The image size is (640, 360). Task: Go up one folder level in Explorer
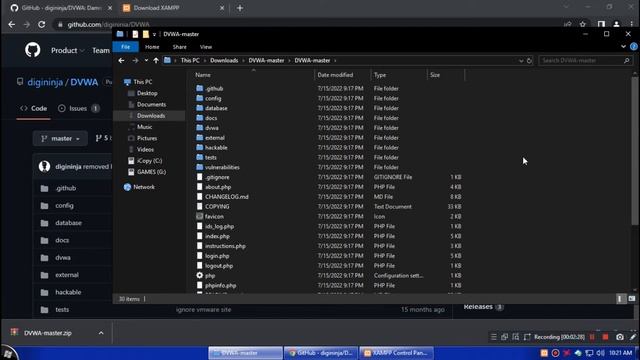(x=156, y=60)
